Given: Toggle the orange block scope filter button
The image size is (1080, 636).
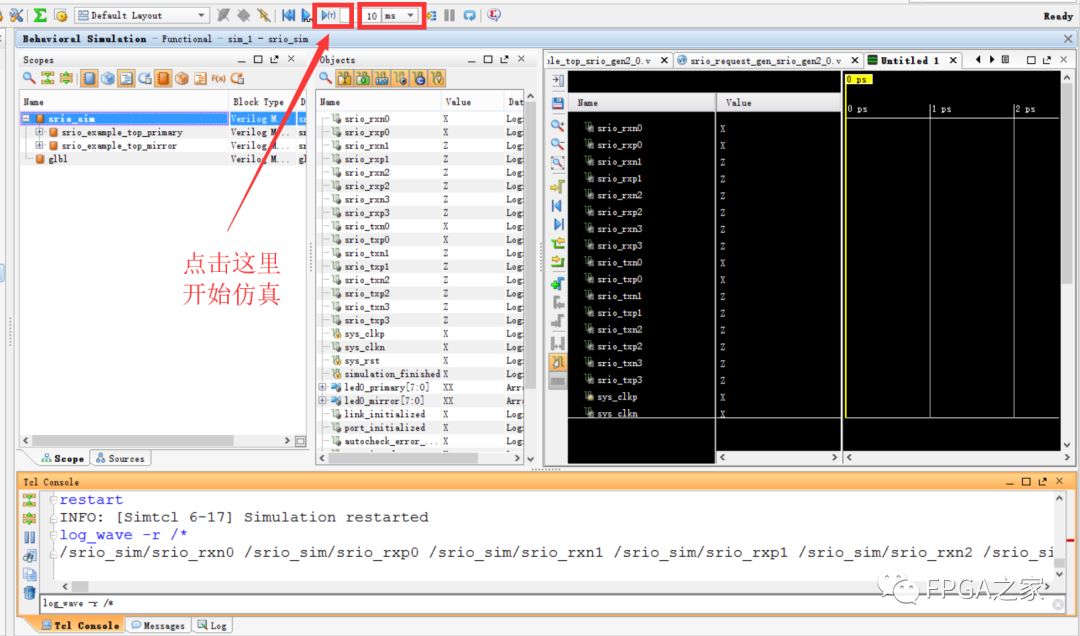Looking at the screenshot, I should (163, 79).
